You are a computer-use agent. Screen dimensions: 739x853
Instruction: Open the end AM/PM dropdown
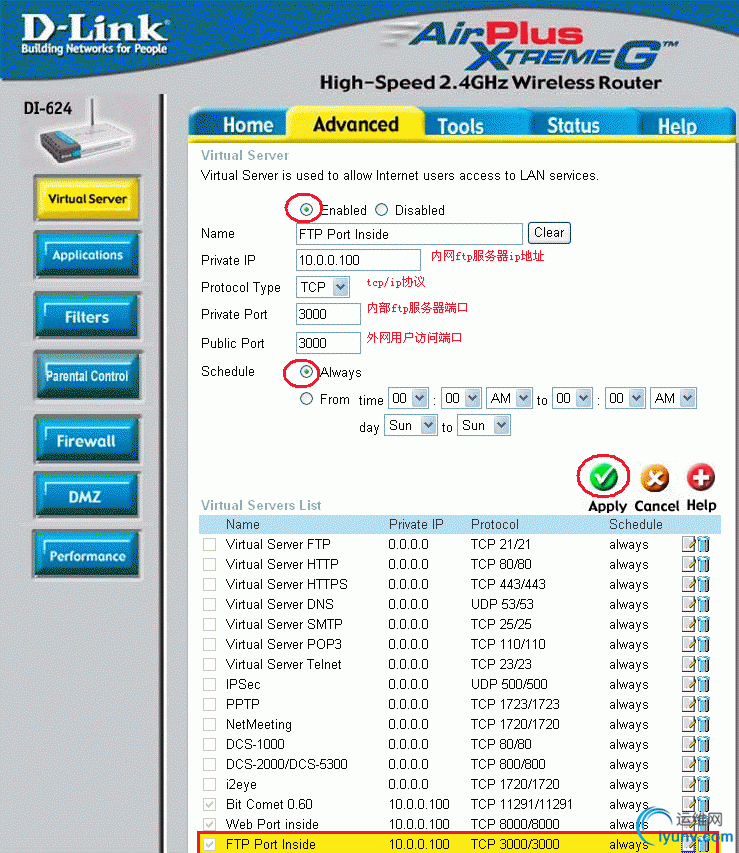(x=673, y=398)
